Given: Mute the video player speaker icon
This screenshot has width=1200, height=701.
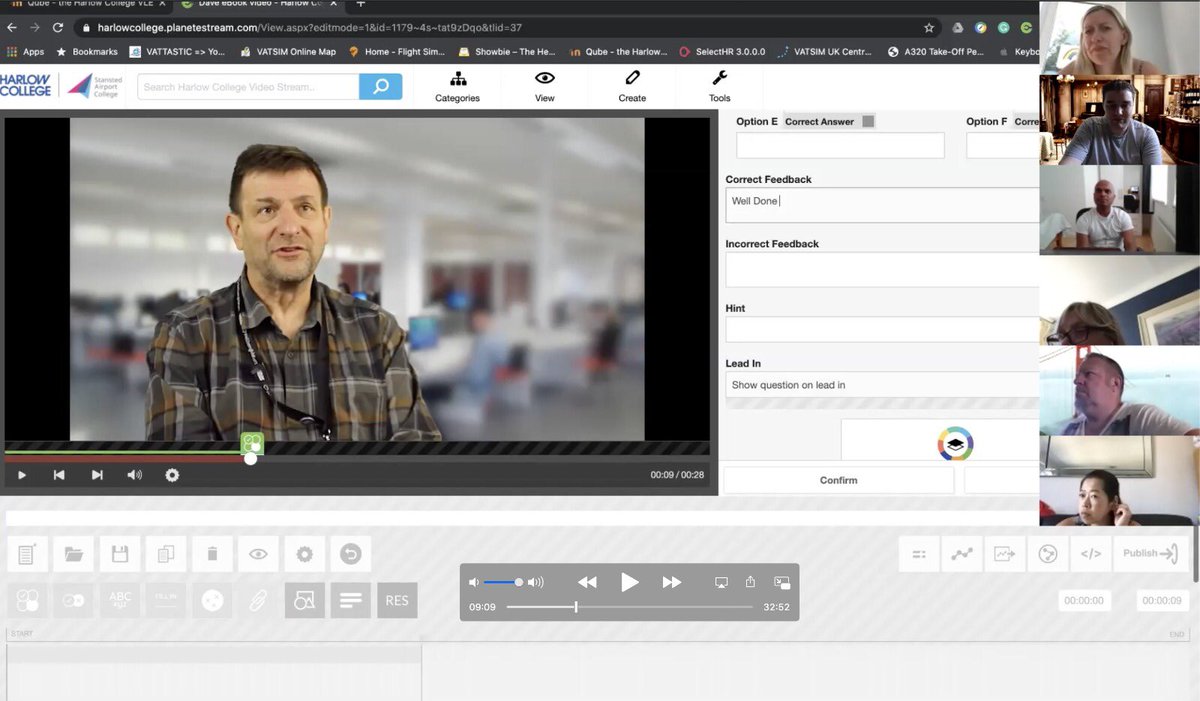Looking at the screenshot, I should 135,475.
